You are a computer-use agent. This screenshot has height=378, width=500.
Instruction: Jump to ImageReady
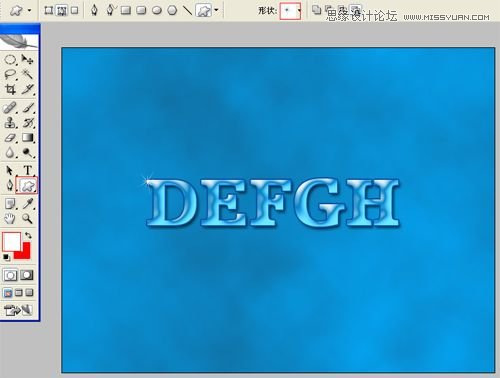point(18,310)
